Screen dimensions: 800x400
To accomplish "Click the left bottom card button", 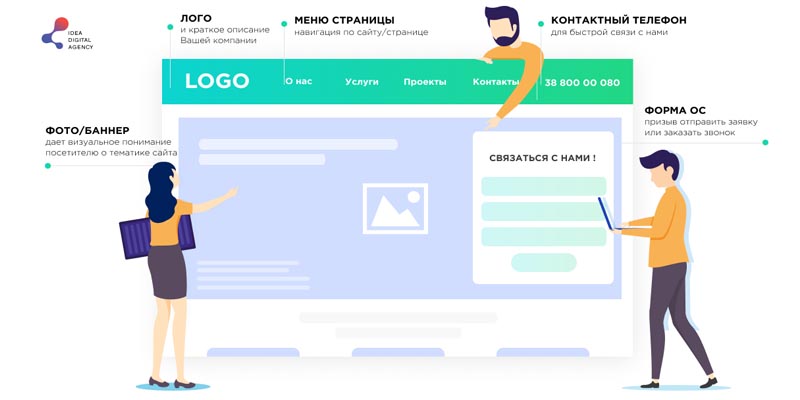I will (253, 352).
